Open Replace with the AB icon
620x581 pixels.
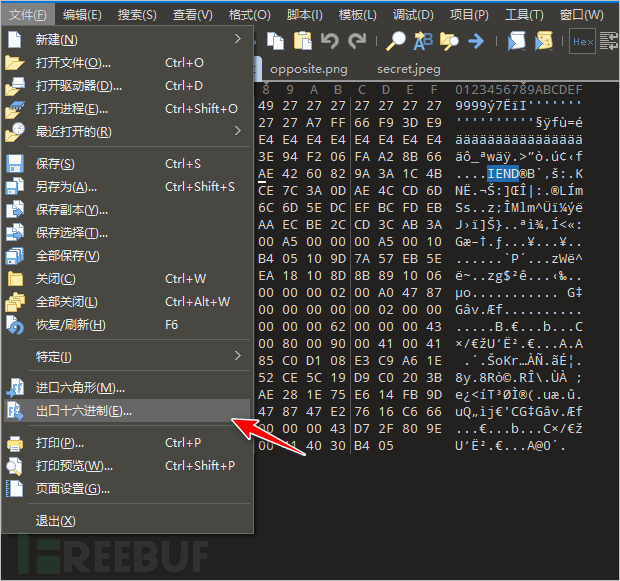click(423, 41)
